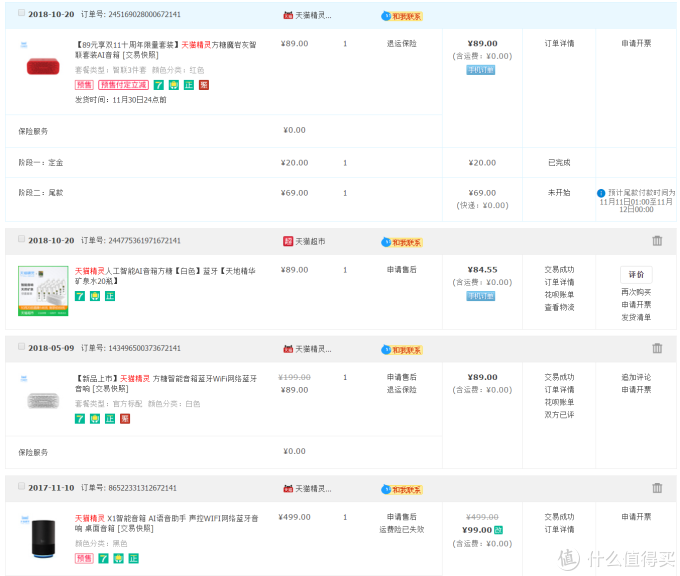Open 订单详情 for the X1 speaker order
680x576 pixels.
(559, 530)
